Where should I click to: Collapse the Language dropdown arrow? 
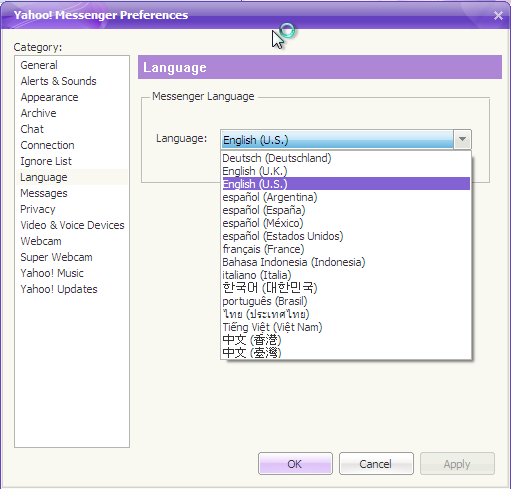(462, 139)
